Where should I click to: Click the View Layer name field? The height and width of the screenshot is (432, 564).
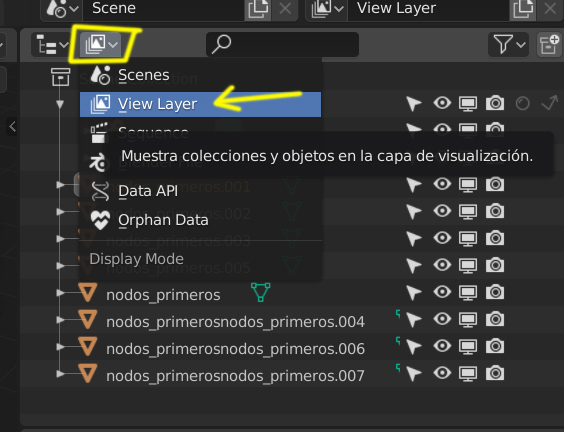click(x=428, y=9)
